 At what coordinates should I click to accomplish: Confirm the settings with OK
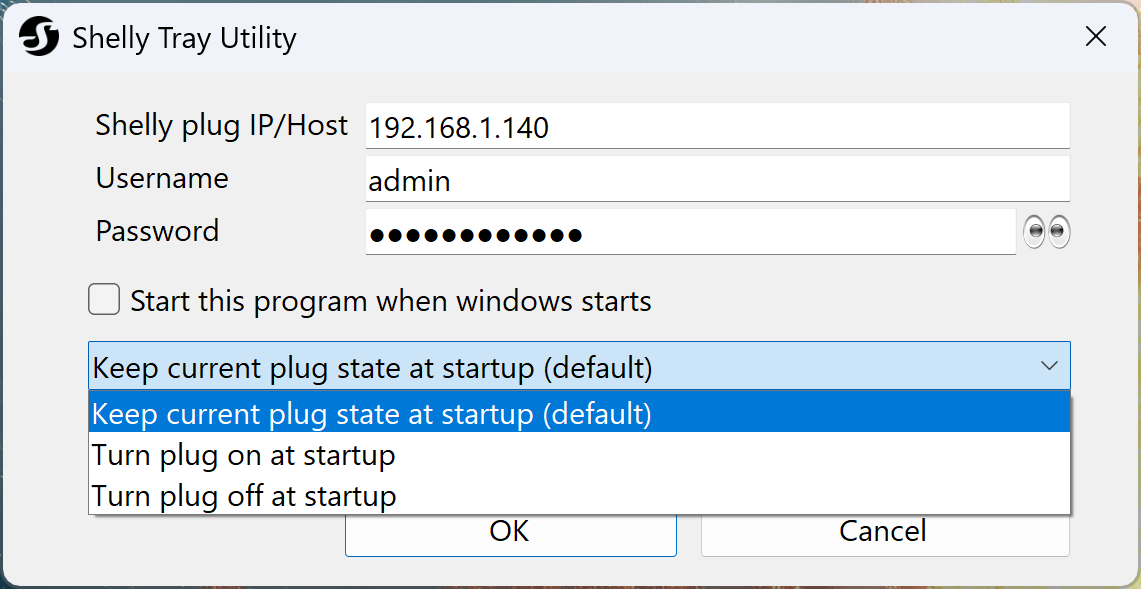click(x=510, y=531)
